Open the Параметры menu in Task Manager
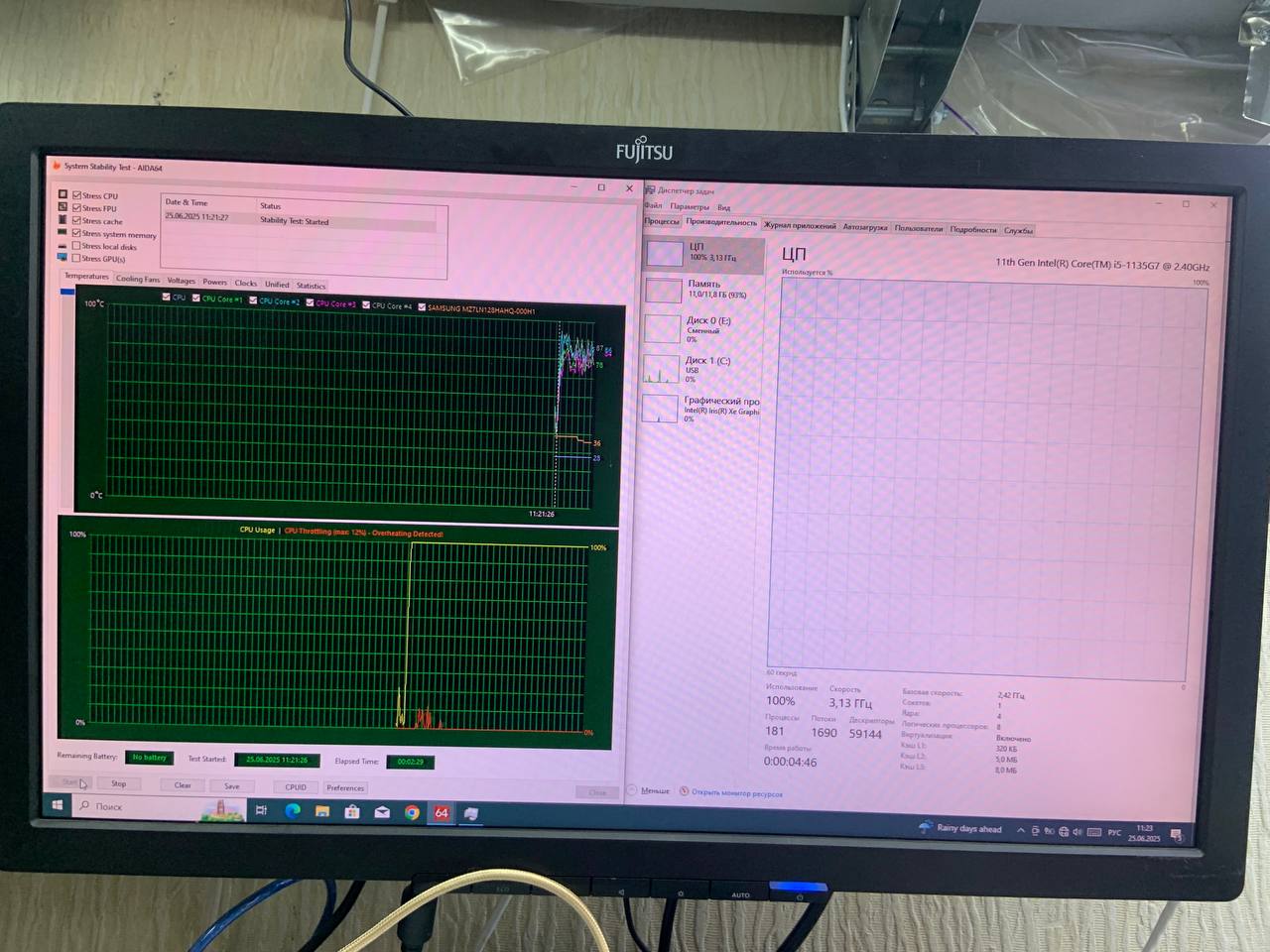 point(689,207)
